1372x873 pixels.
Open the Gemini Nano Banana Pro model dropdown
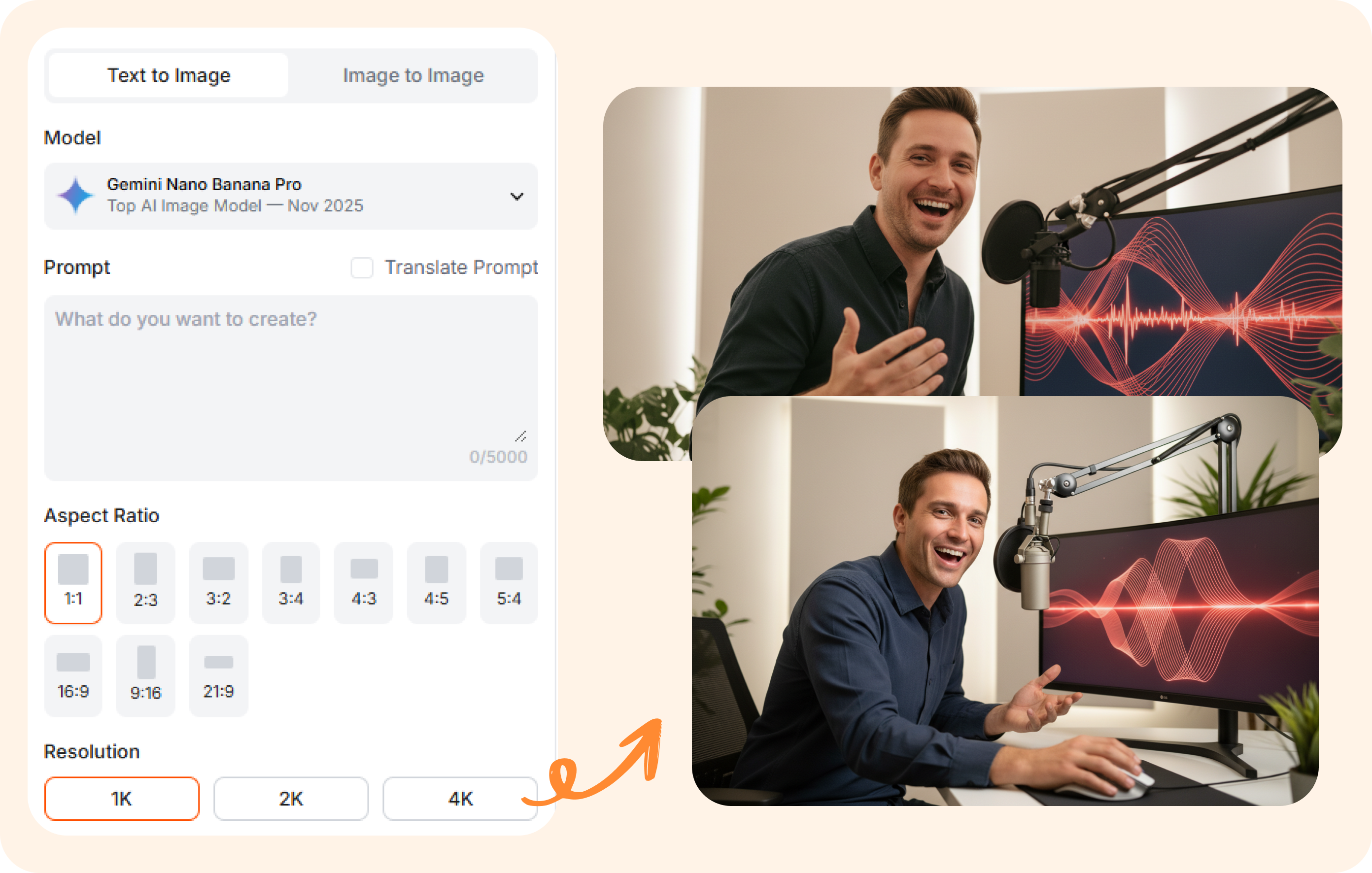(291, 196)
